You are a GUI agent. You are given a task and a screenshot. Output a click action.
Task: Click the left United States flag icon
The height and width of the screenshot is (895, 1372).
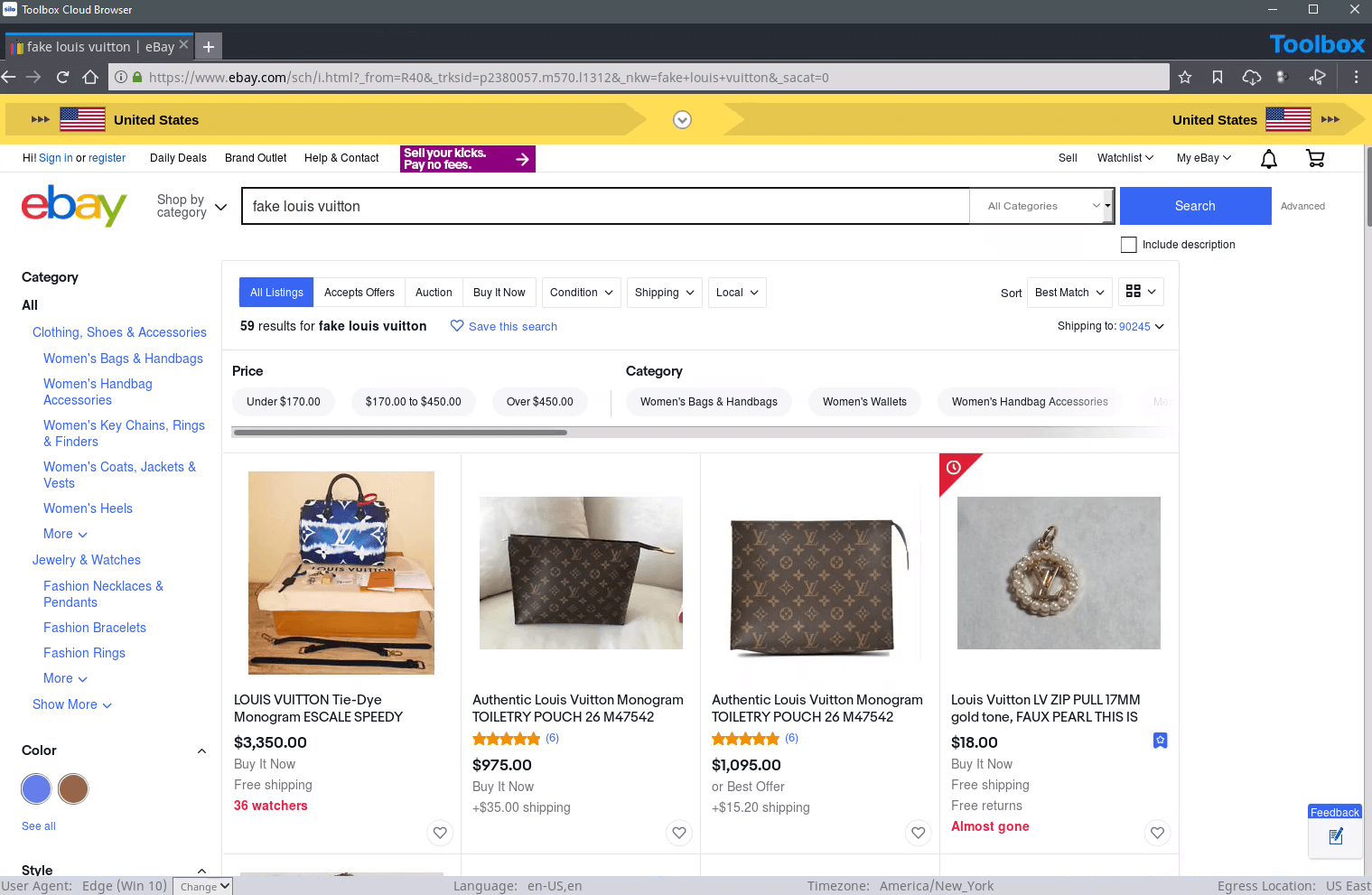[82, 119]
